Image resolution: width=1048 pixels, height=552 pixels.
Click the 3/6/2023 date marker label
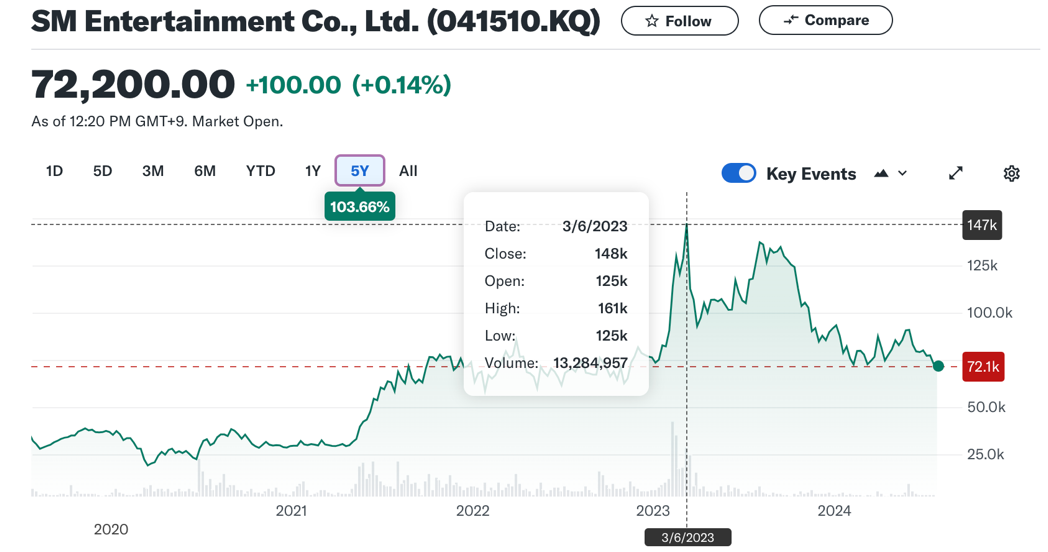click(x=688, y=537)
